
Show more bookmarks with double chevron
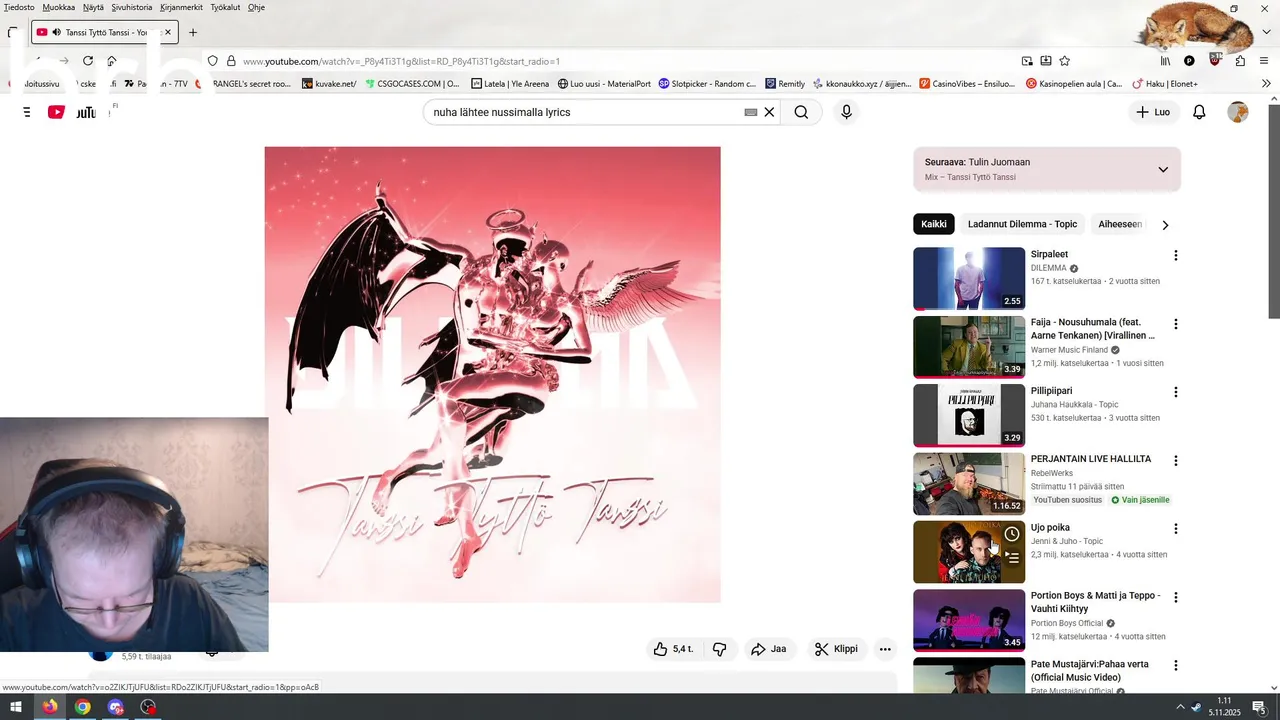coord(1267,84)
